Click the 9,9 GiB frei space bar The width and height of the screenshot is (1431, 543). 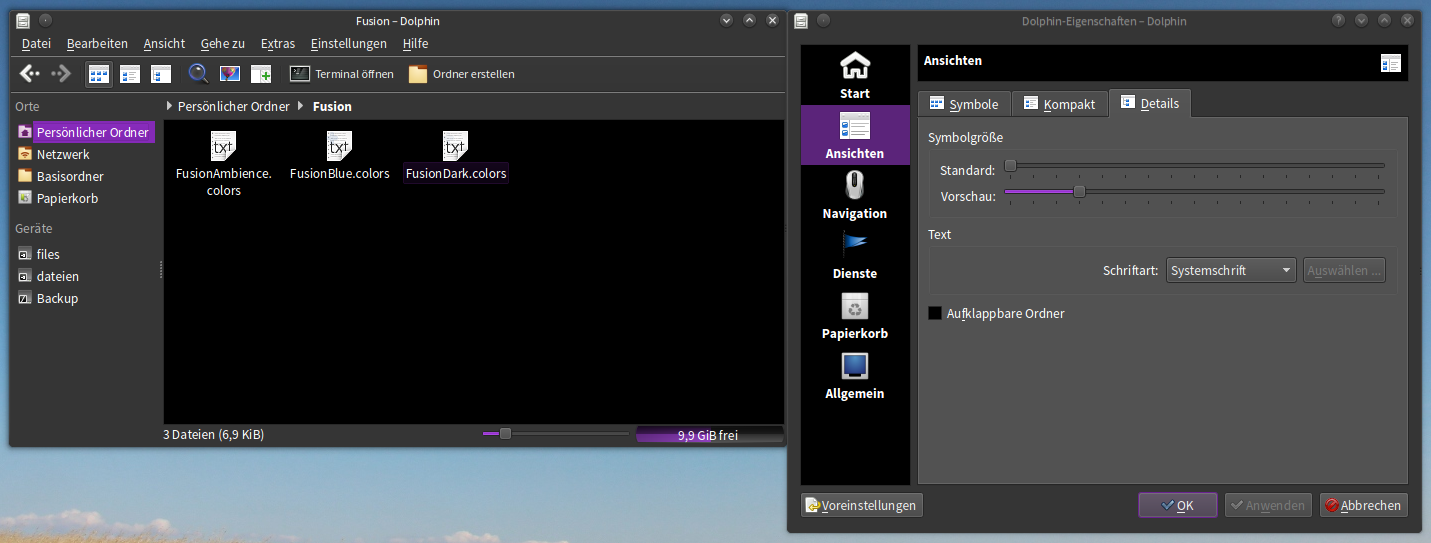pos(708,435)
